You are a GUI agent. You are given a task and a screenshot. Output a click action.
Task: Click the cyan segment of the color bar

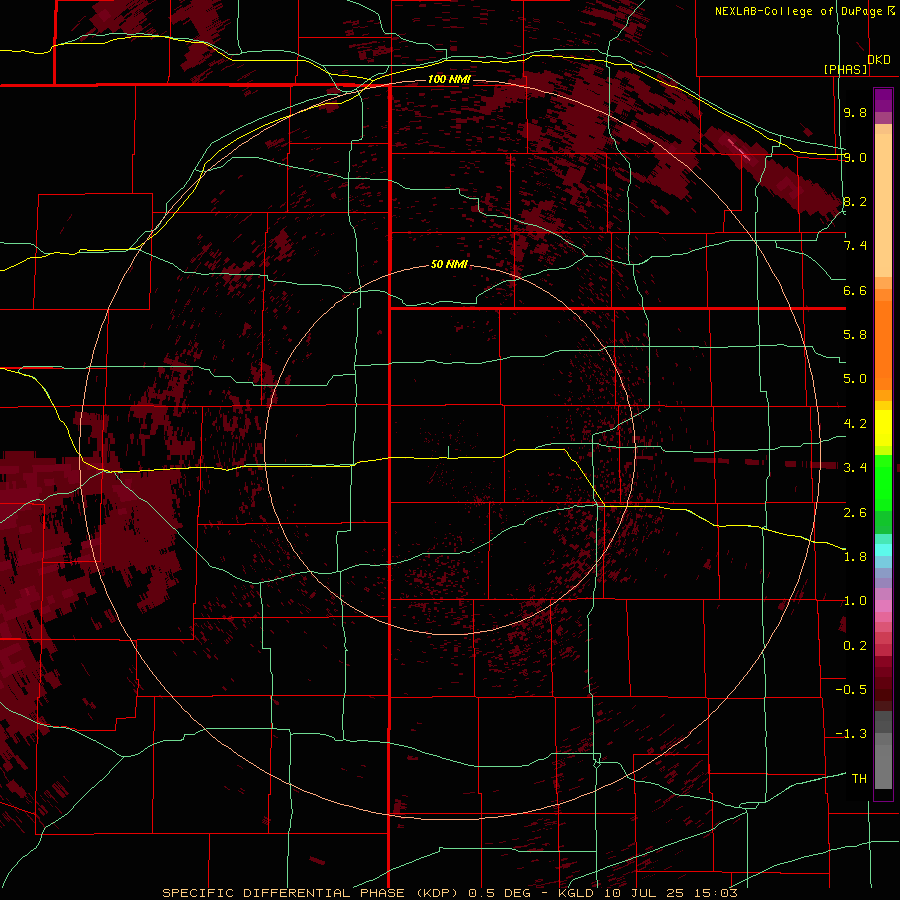[883, 550]
